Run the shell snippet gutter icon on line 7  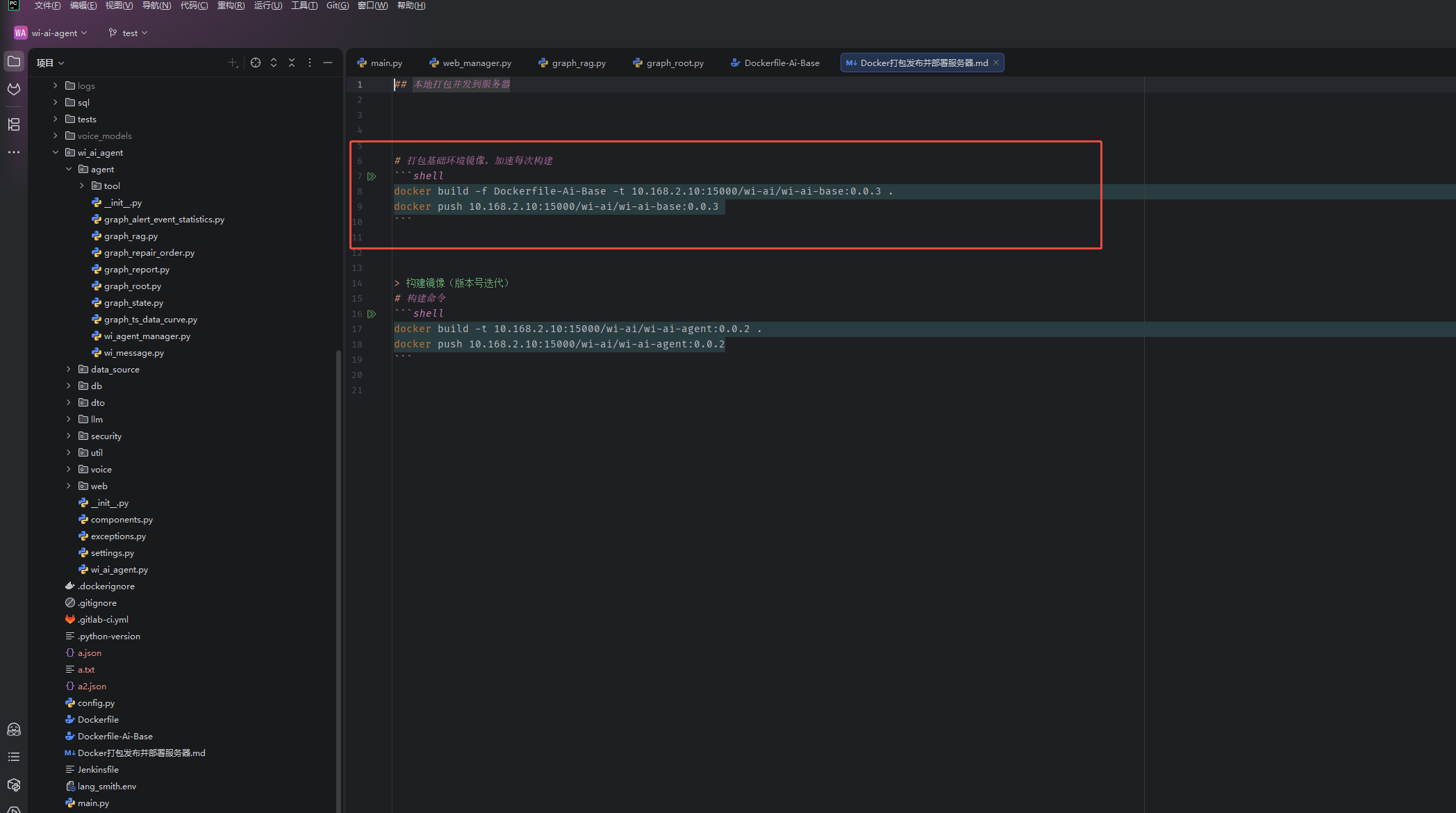coord(372,176)
